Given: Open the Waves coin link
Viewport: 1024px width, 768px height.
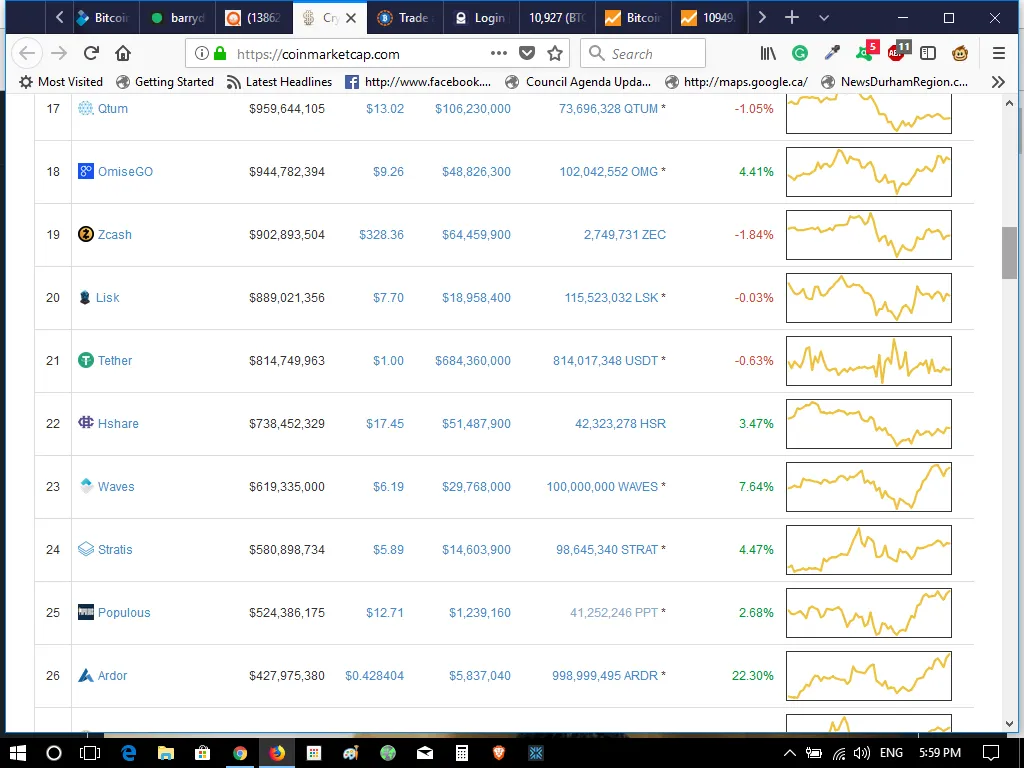Looking at the screenshot, I should pyautogui.click(x=116, y=487).
